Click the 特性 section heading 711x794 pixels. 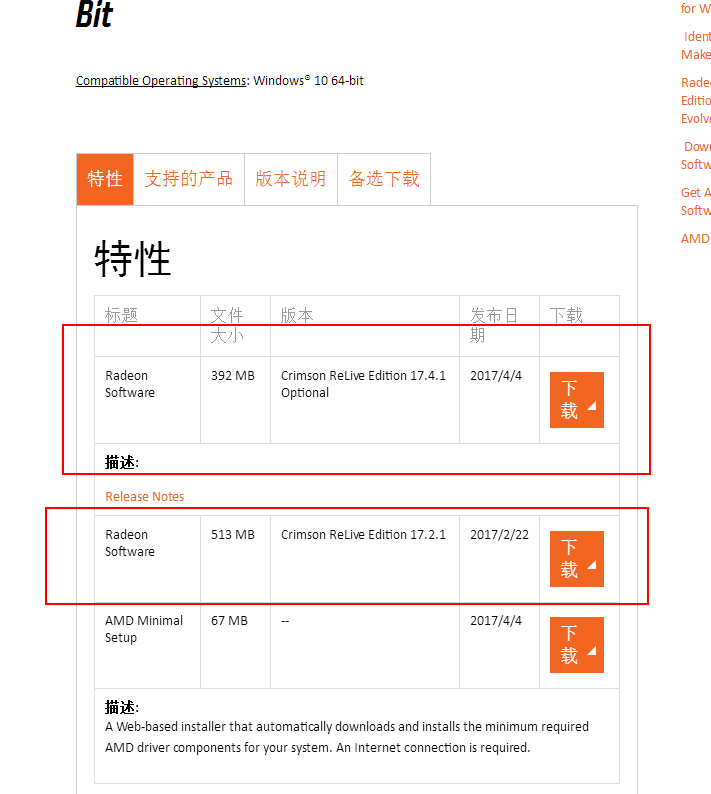(x=133, y=259)
